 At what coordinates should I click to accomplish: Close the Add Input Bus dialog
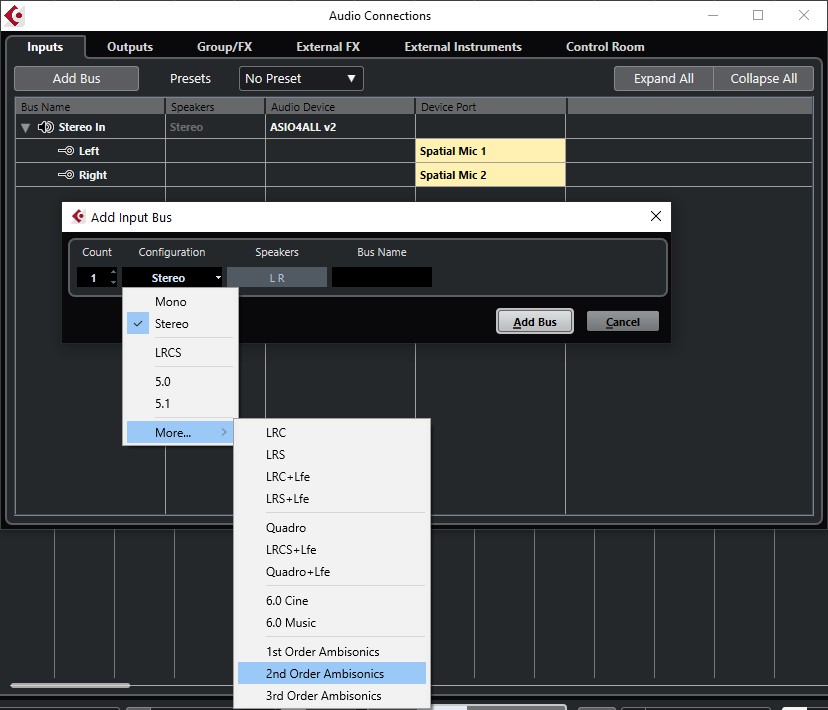656,216
